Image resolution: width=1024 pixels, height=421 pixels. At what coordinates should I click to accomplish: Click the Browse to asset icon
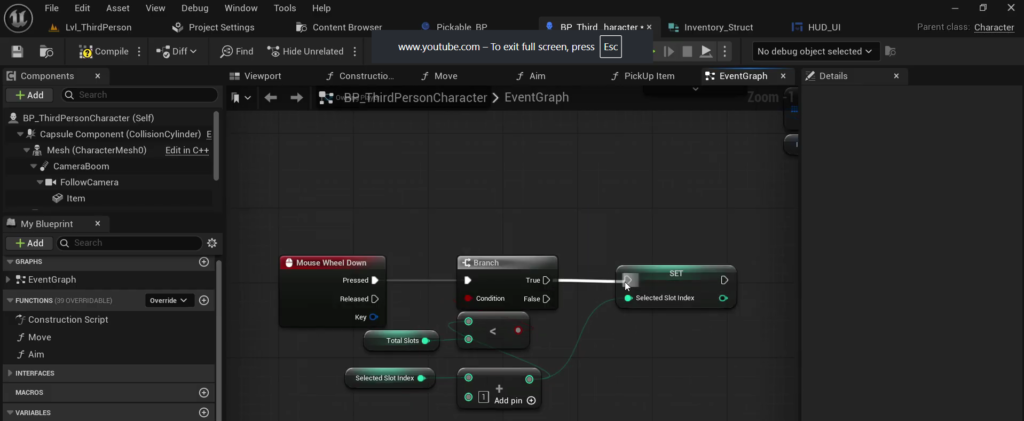(x=46, y=52)
